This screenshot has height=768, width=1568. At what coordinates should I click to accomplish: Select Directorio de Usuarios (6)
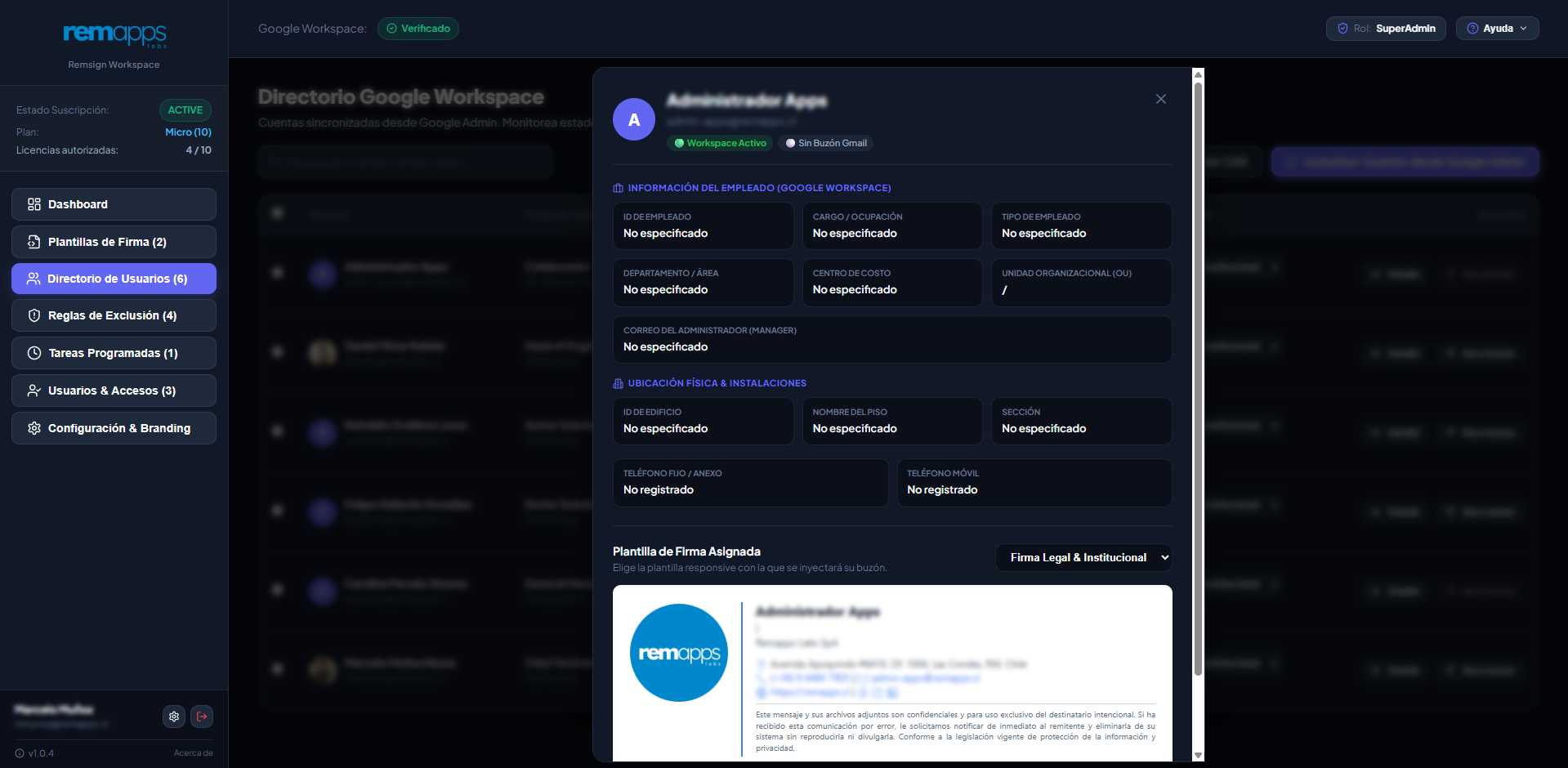(114, 279)
